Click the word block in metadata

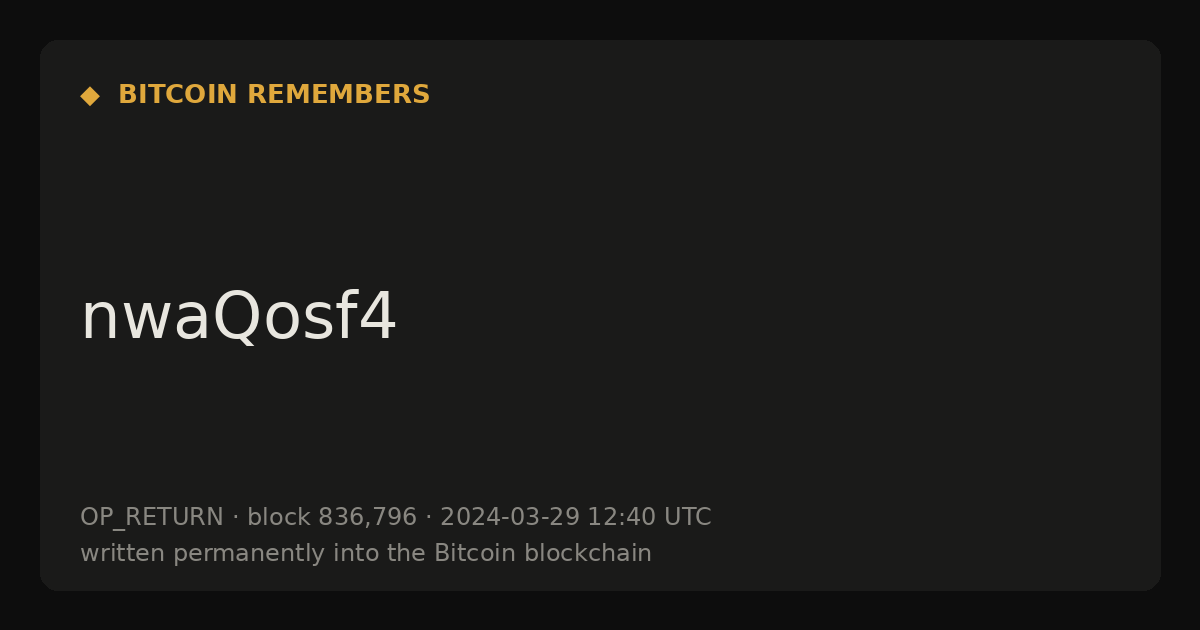click(x=279, y=517)
